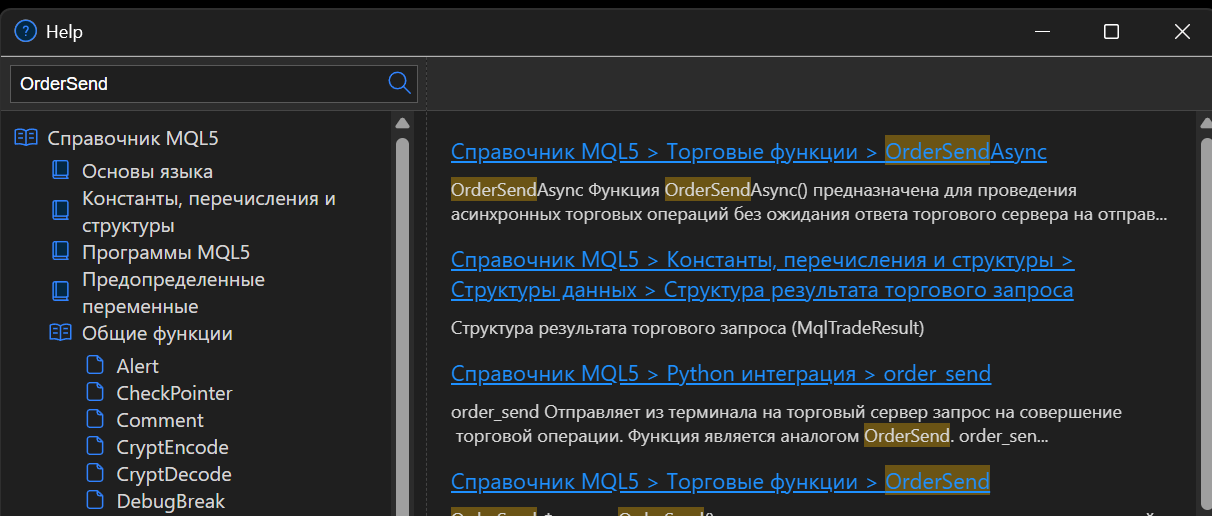Maximize the Help window
Viewport: 1212px width, 516px height.
(x=1111, y=32)
